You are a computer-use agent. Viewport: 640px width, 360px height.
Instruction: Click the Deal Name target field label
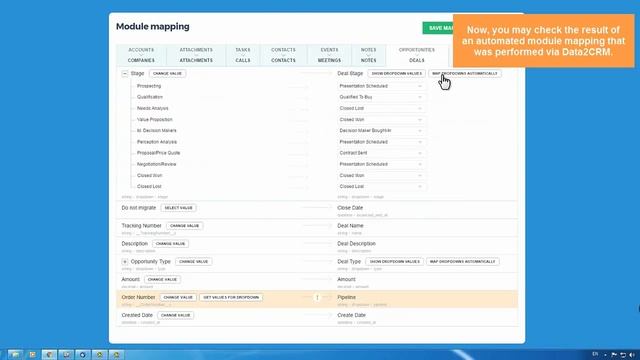coord(350,226)
